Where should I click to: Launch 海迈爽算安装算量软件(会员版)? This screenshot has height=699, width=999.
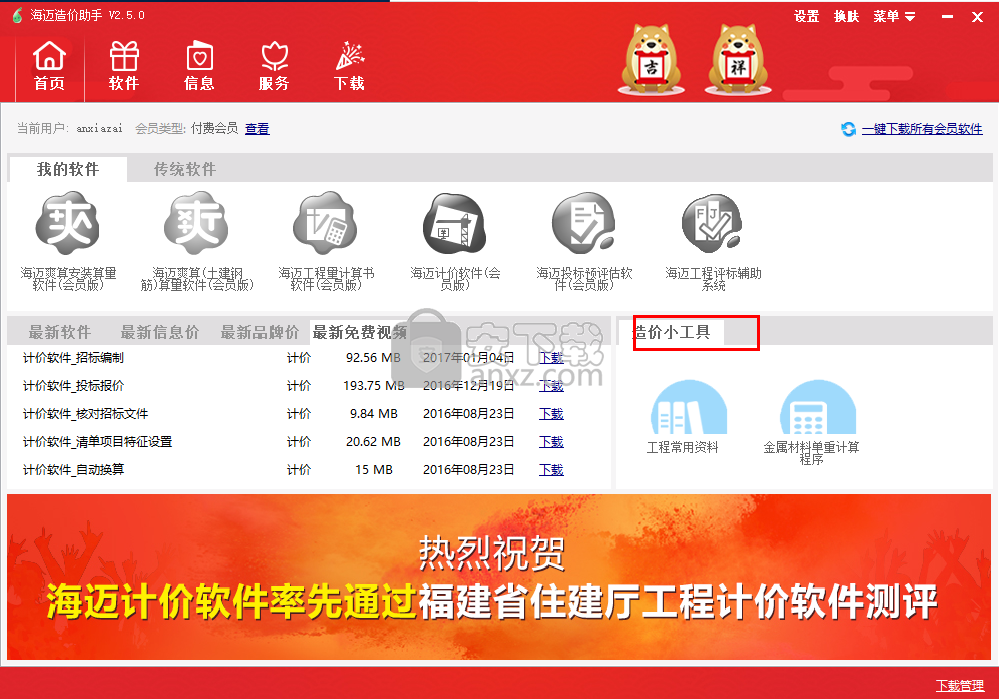pyautogui.click(x=68, y=241)
